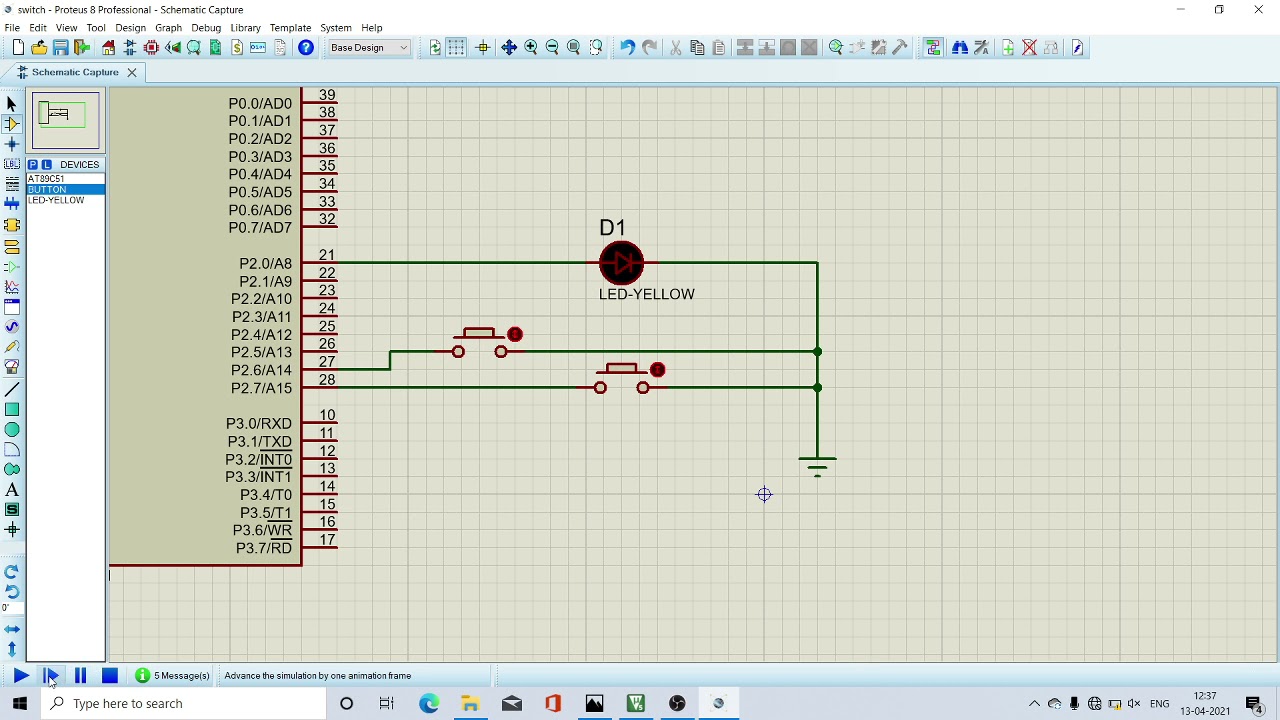This screenshot has height=720, width=1280.
Task: Click overview thumbnail of schematic
Action: pyautogui.click(x=65, y=121)
